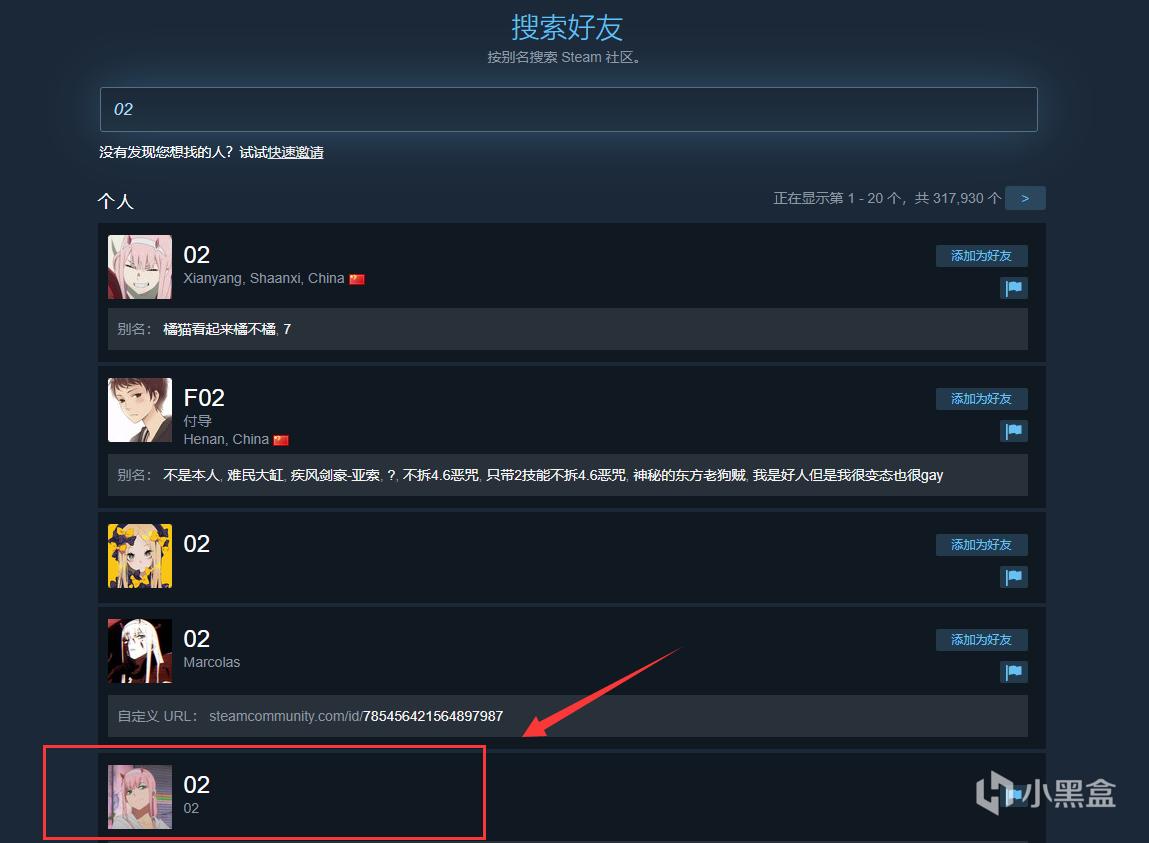Click report flag icon for Xianyang 02 user
1149x843 pixels.
point(1013,288)
